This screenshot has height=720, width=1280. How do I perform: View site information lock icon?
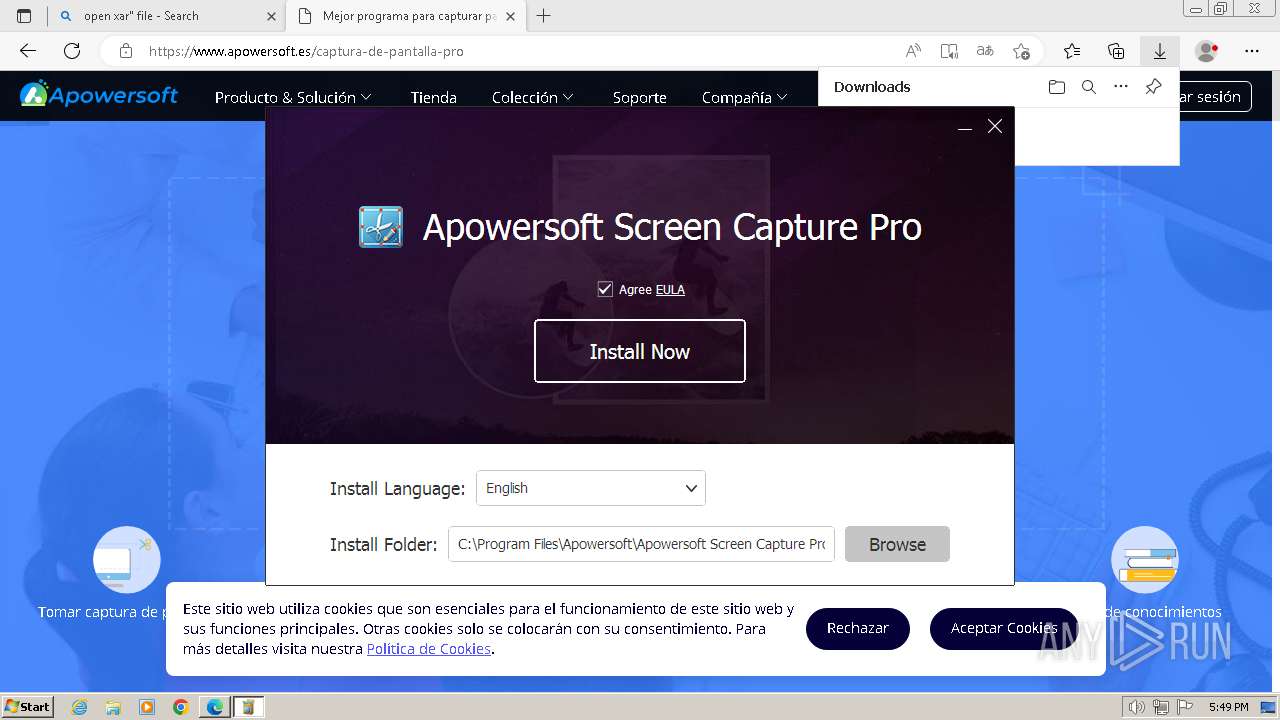[126, 51]
